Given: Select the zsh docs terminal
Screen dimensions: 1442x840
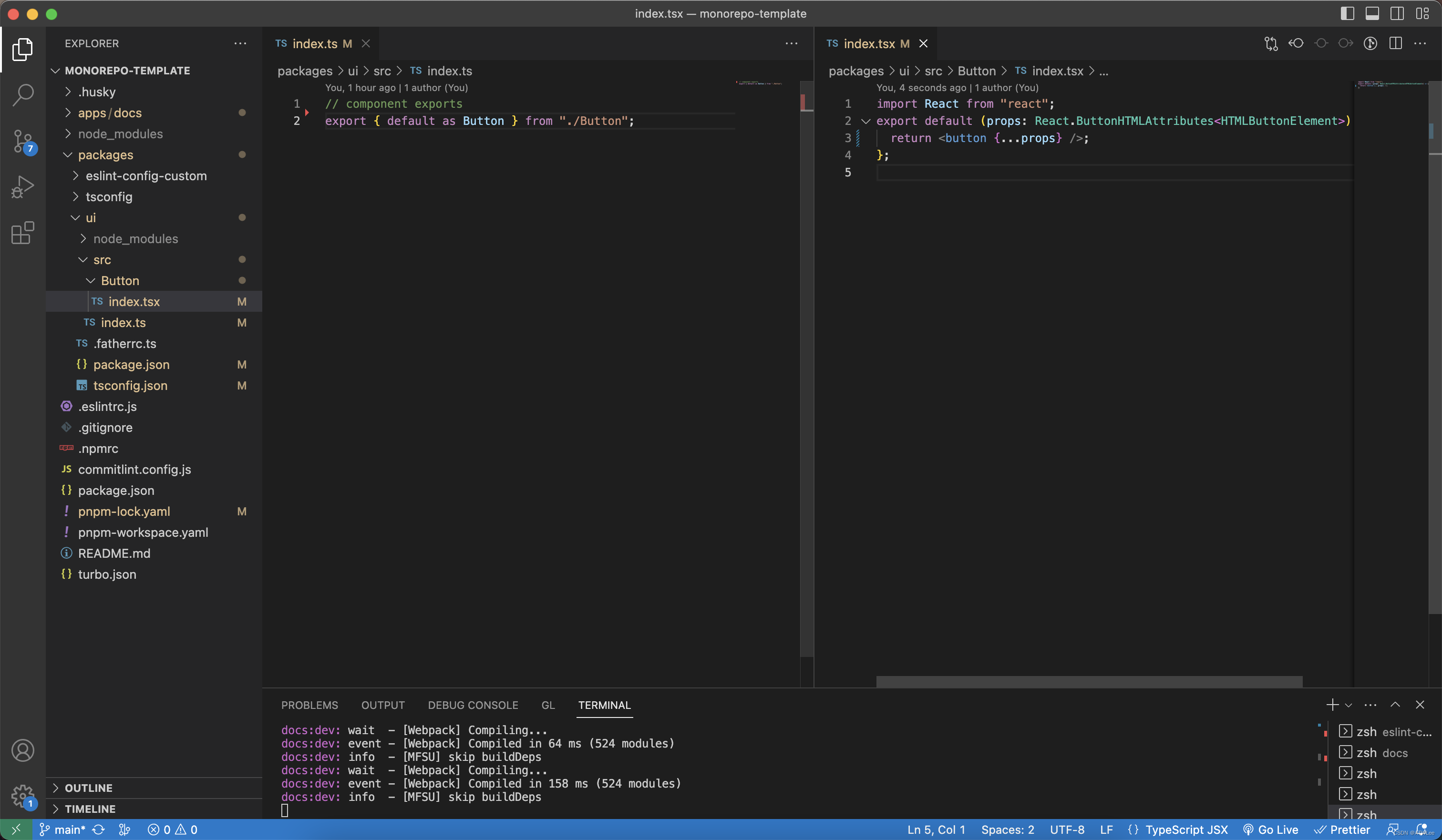Looking at the screenshot, I should [x=1385, y=752].
